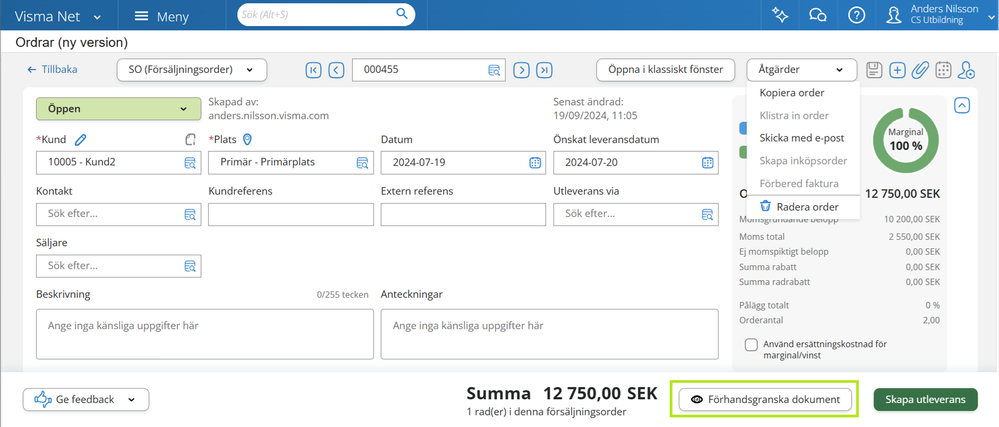Click Moms total value 2 550,00 SEK
Image resolution: width=999 pixels, height=427 pixels.
point(912,236)
